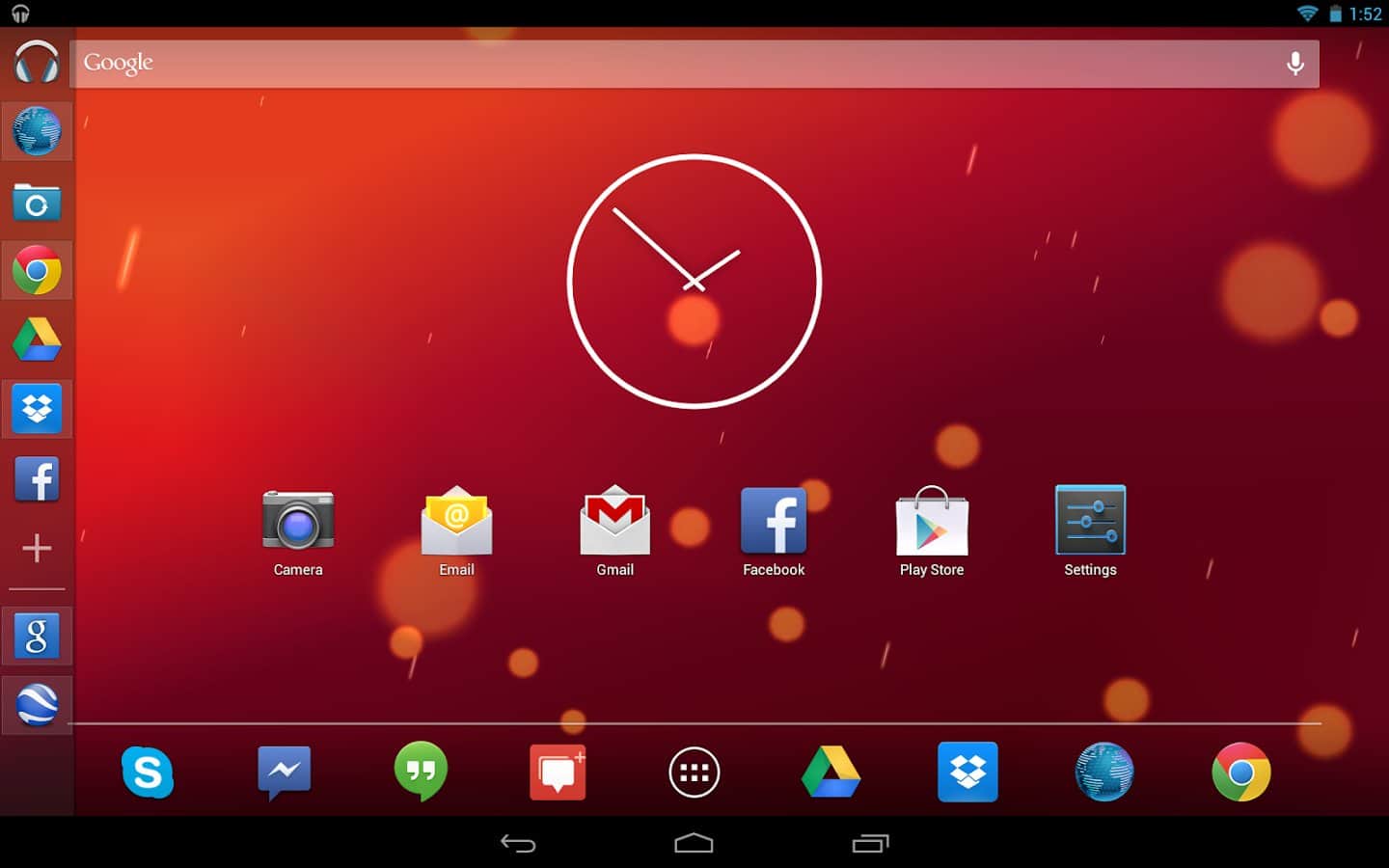
Task: Open Google Earth in the sidebar
Action: click(x=37, y=705)
